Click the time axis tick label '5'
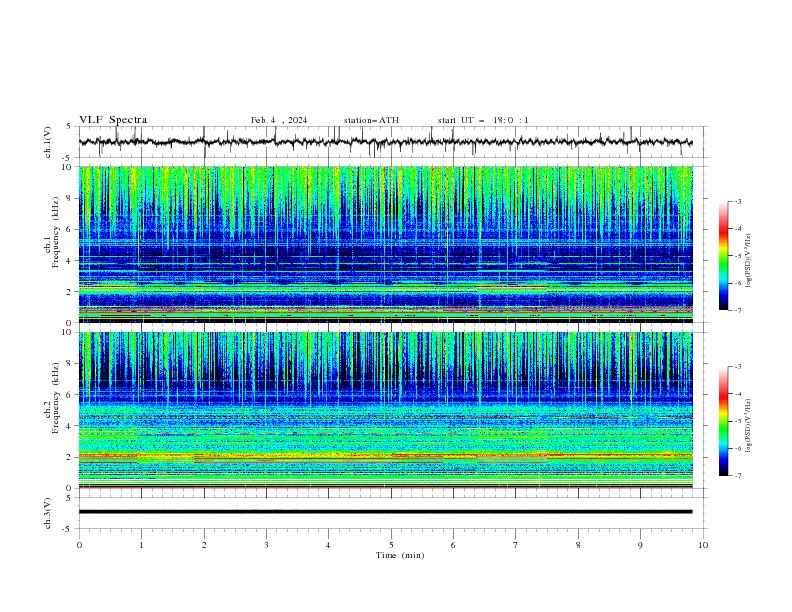The image size is (792, 612). click(391, 545)
